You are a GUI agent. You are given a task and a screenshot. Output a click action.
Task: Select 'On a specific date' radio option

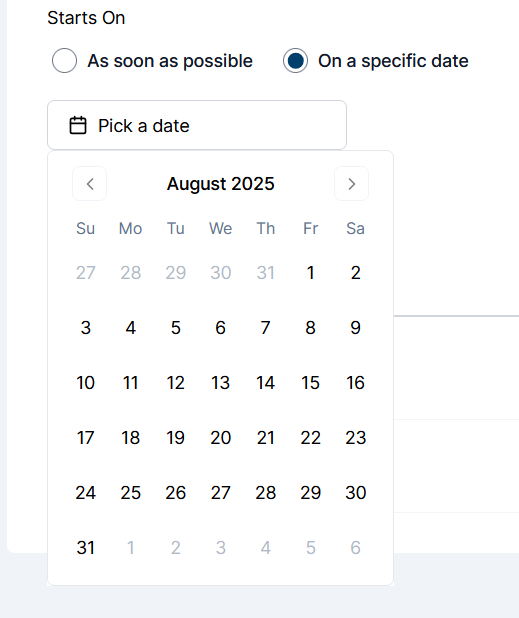click(x=295, y=61)
